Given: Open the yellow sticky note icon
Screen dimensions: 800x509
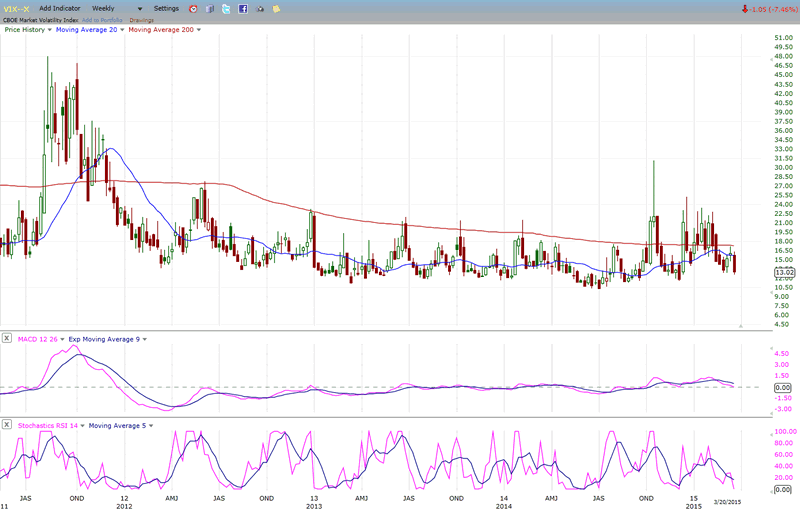Looking at the screenshot, I should (x=276, y=9).
